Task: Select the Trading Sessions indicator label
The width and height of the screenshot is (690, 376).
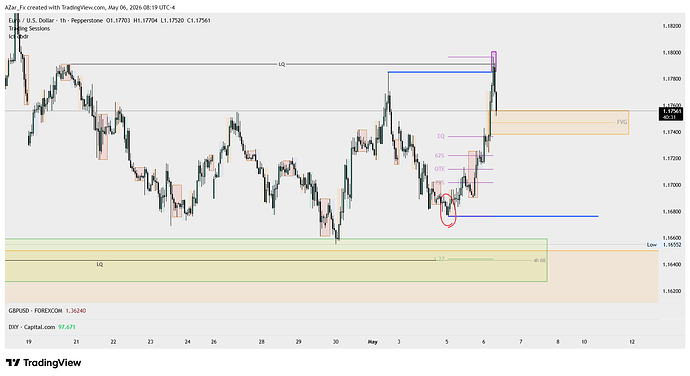Action: [x=29, y=29]
